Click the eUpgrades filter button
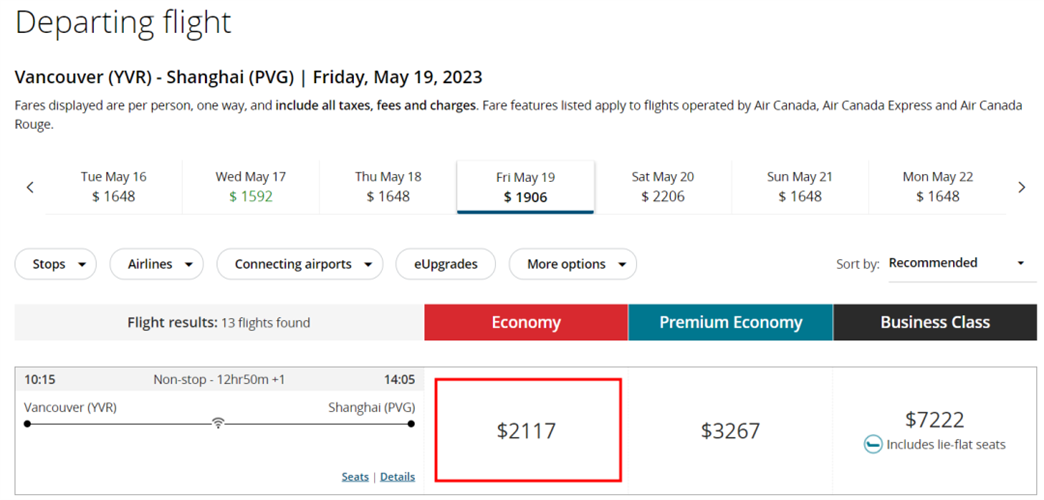The height and width of the screenshot is (500, 1044). tap(445, 264)
